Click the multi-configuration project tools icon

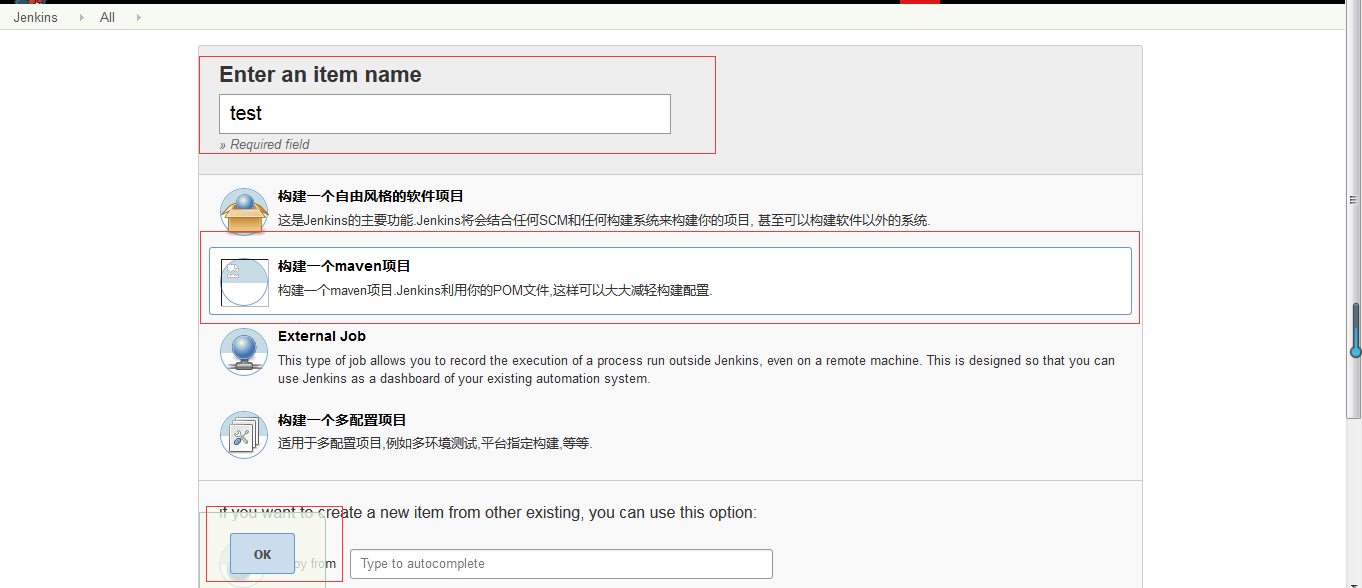point(244,435)
